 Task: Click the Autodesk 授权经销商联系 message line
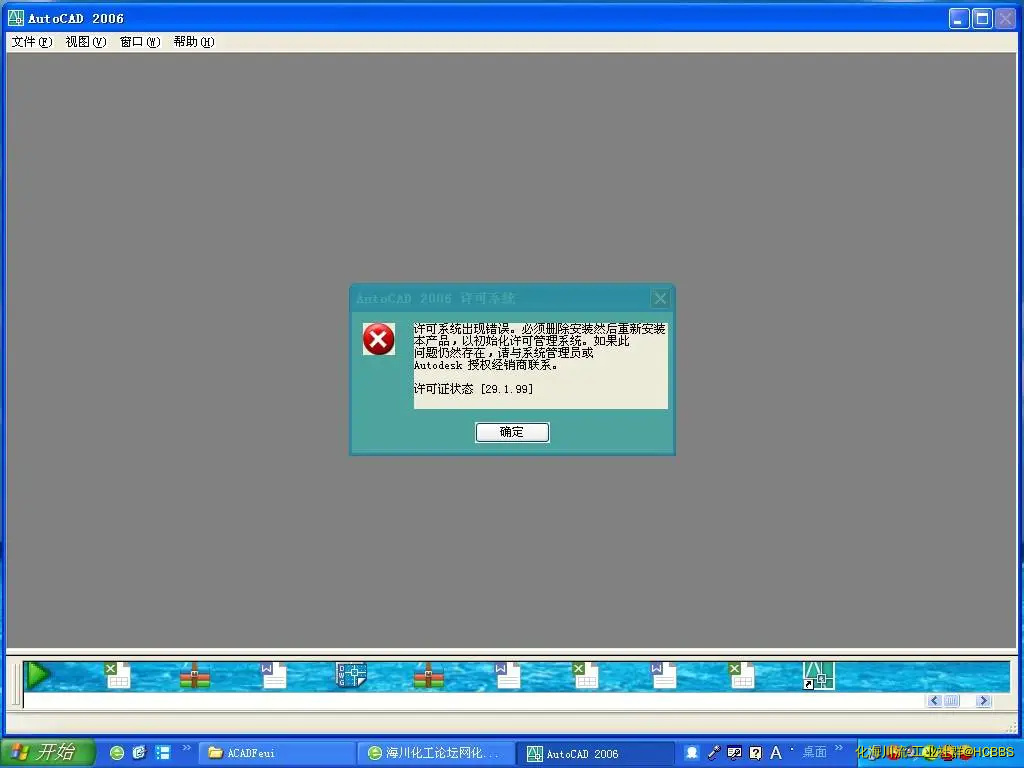click(x=486, y=366)
